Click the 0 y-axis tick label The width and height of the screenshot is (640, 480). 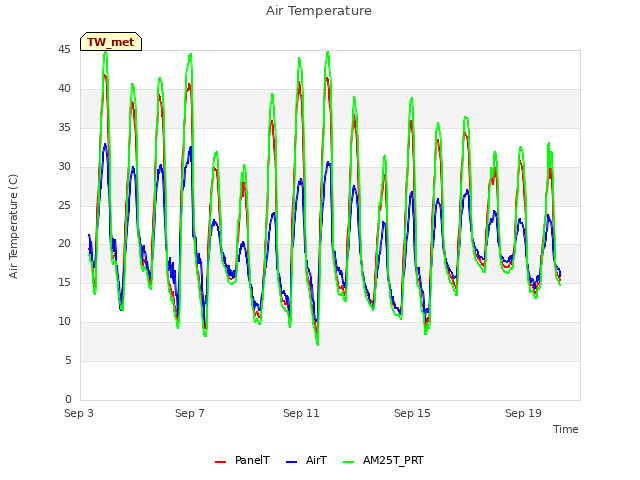[68, 399]
